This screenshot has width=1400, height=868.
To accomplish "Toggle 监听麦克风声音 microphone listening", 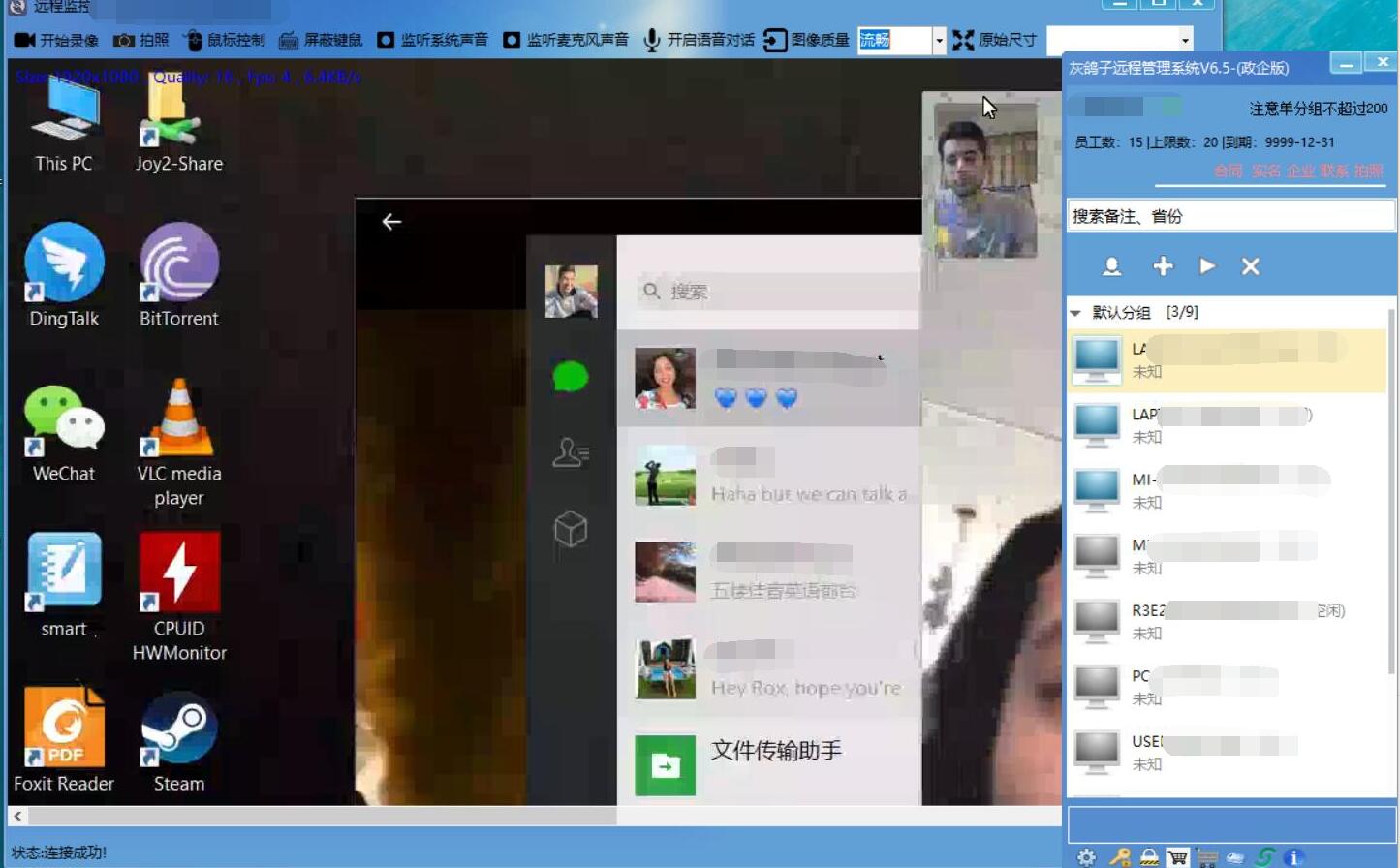I will click(x=566, y=40).
